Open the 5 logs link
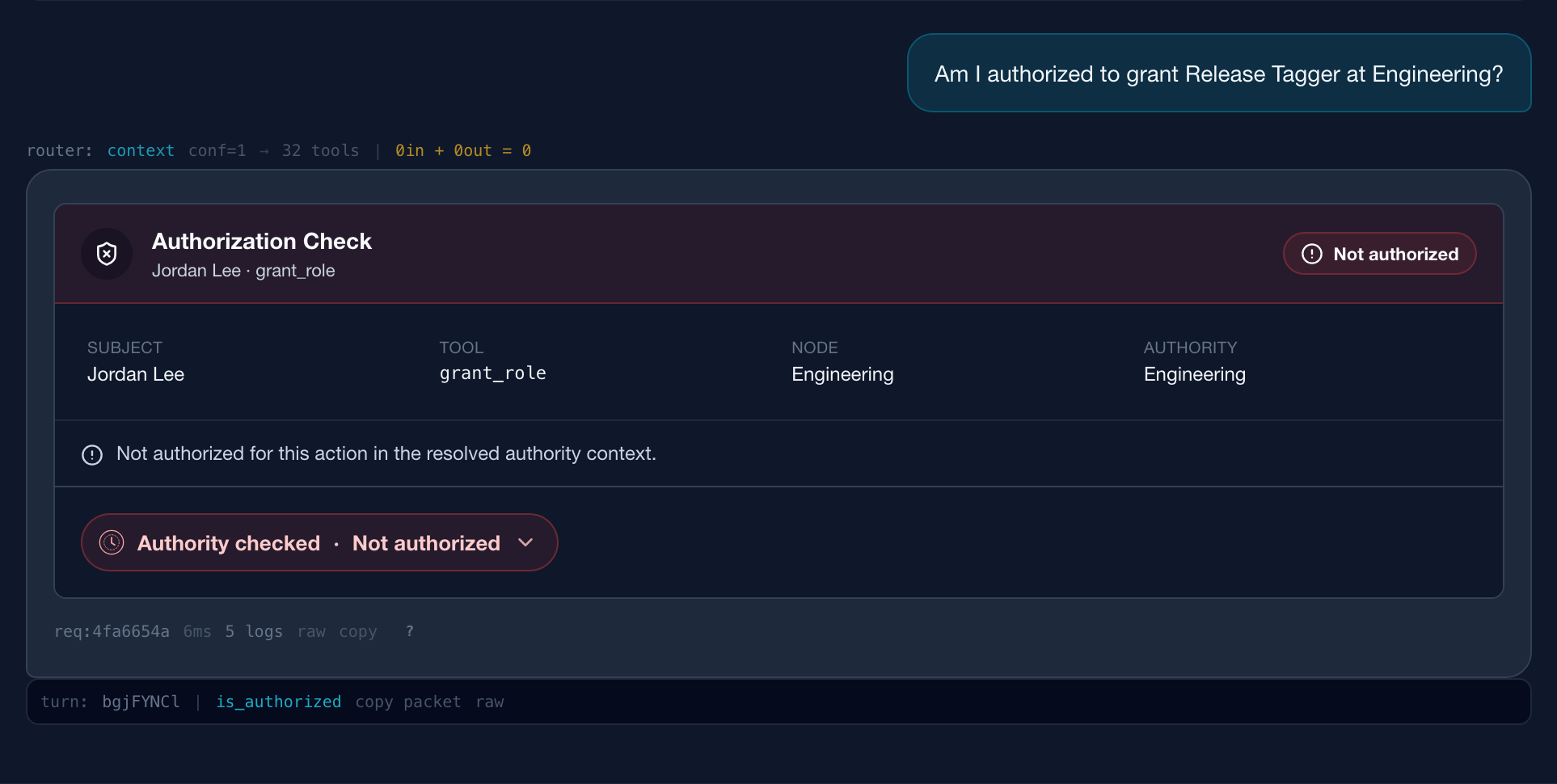The image size is (1557, 784). [x=254, y=631]
